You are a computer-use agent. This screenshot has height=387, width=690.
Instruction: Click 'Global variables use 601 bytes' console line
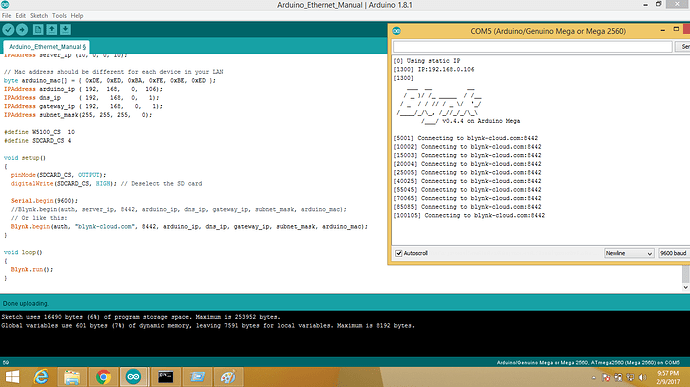click(208, 326)
